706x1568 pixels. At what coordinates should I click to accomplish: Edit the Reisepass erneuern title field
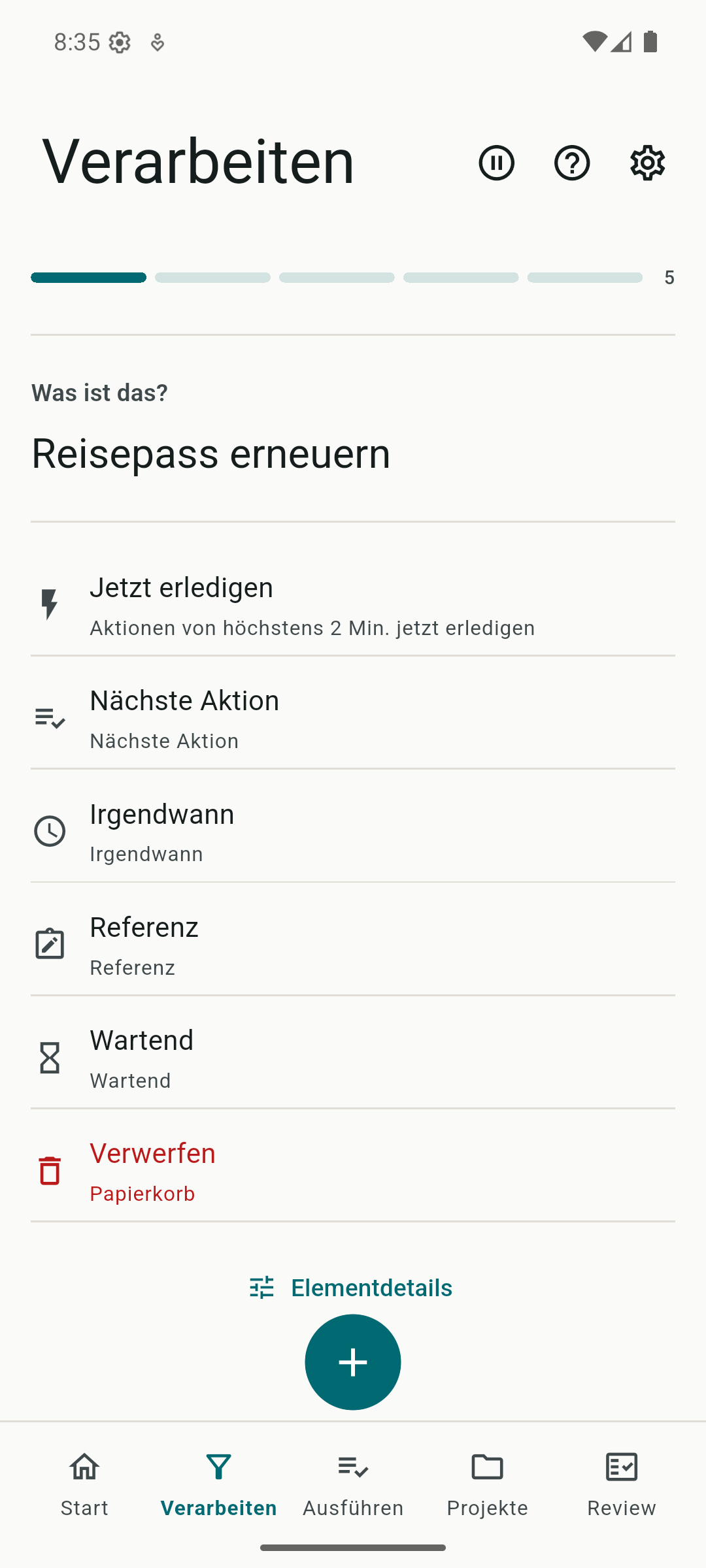click(x=210, y=453)
